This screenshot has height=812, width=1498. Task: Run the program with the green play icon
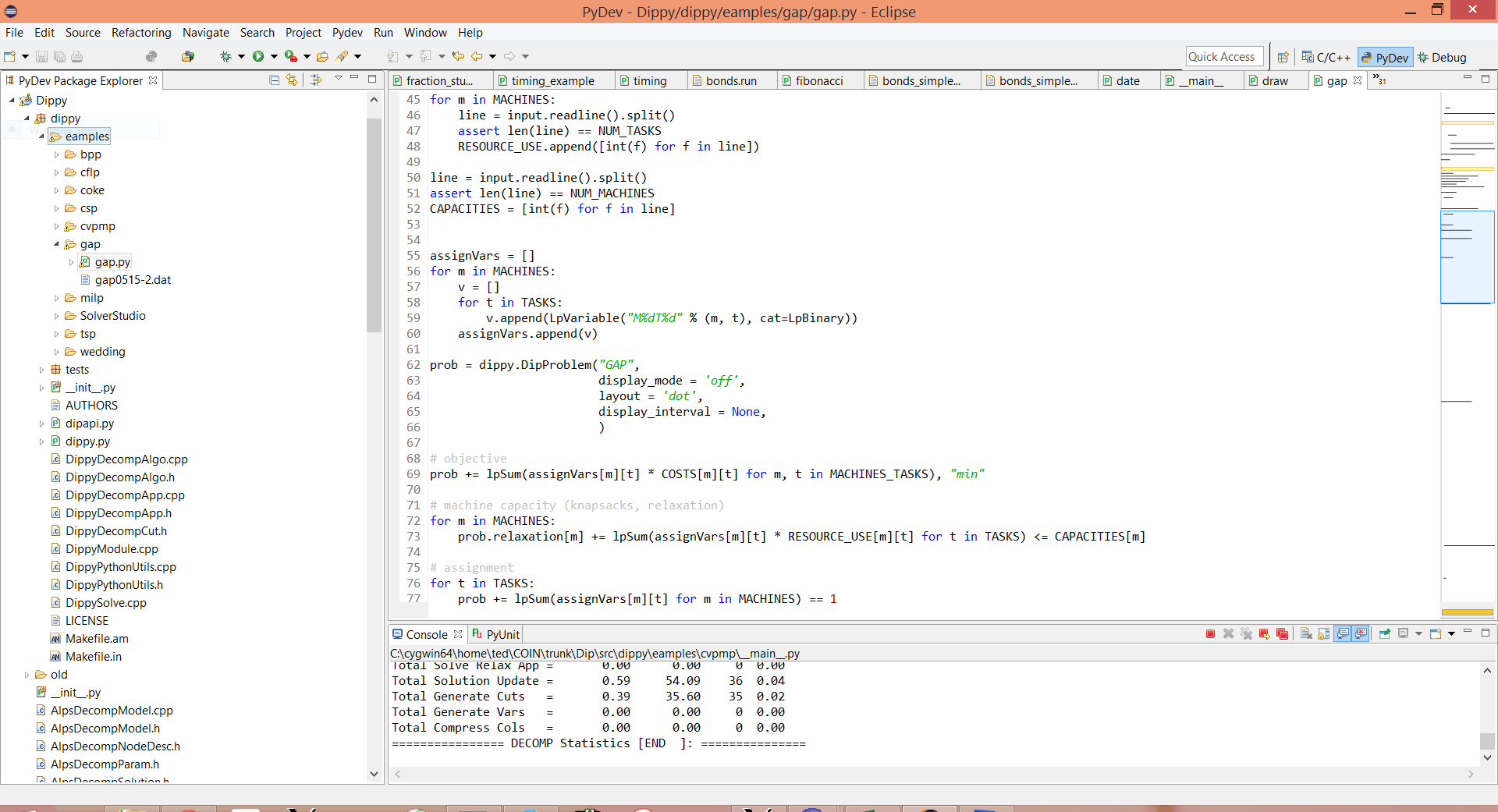click(x=258, y=56)
